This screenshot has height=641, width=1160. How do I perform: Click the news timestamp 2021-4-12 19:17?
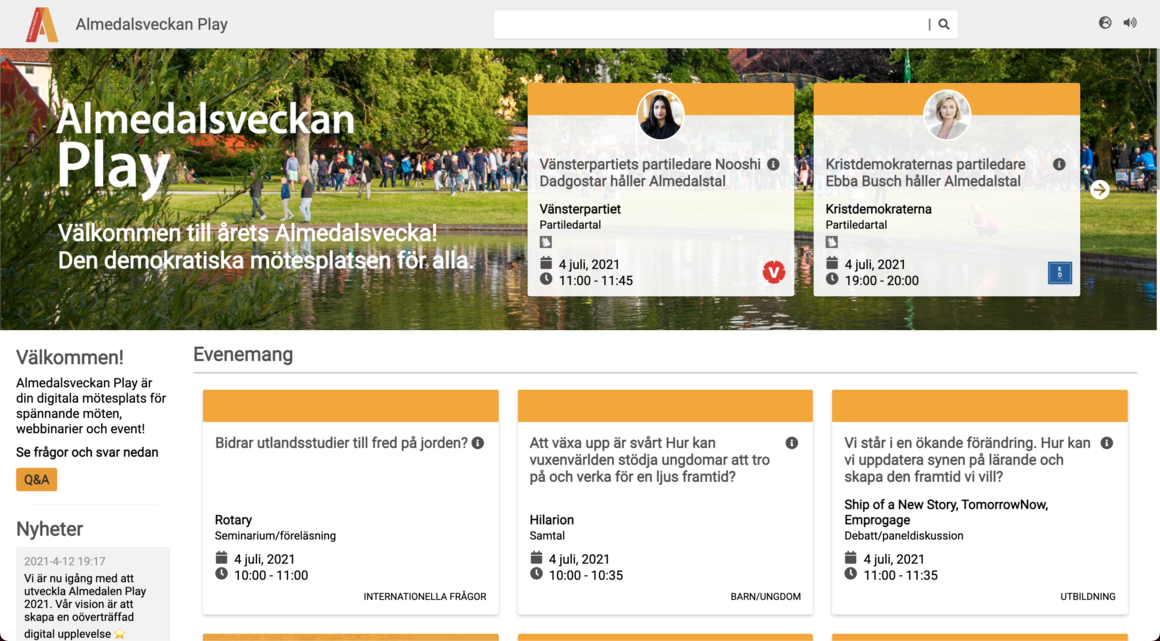(64, 562)
